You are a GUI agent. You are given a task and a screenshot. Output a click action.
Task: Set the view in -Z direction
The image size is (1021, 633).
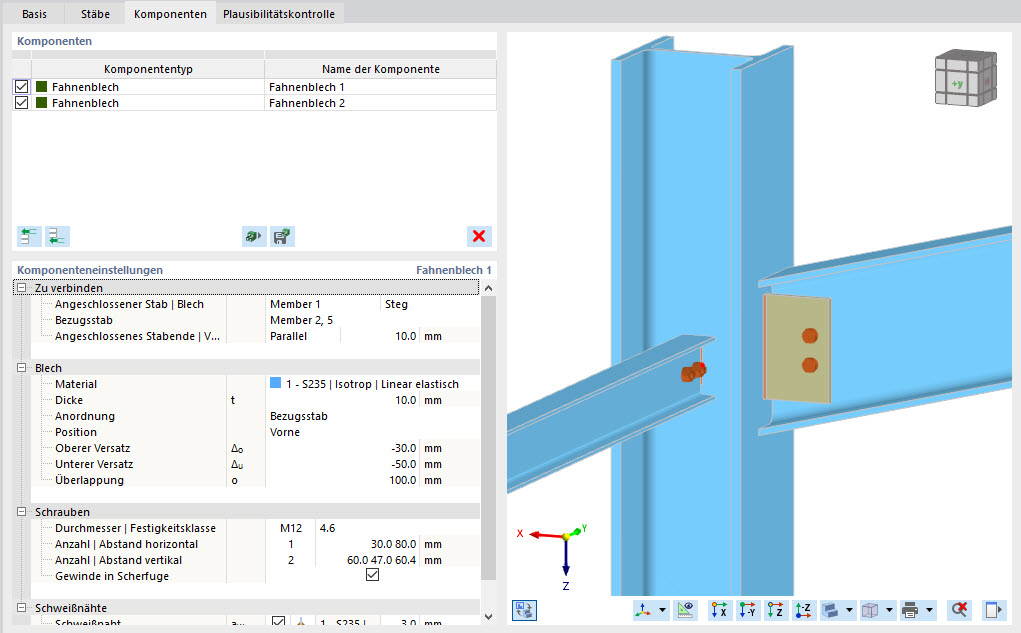803,610
